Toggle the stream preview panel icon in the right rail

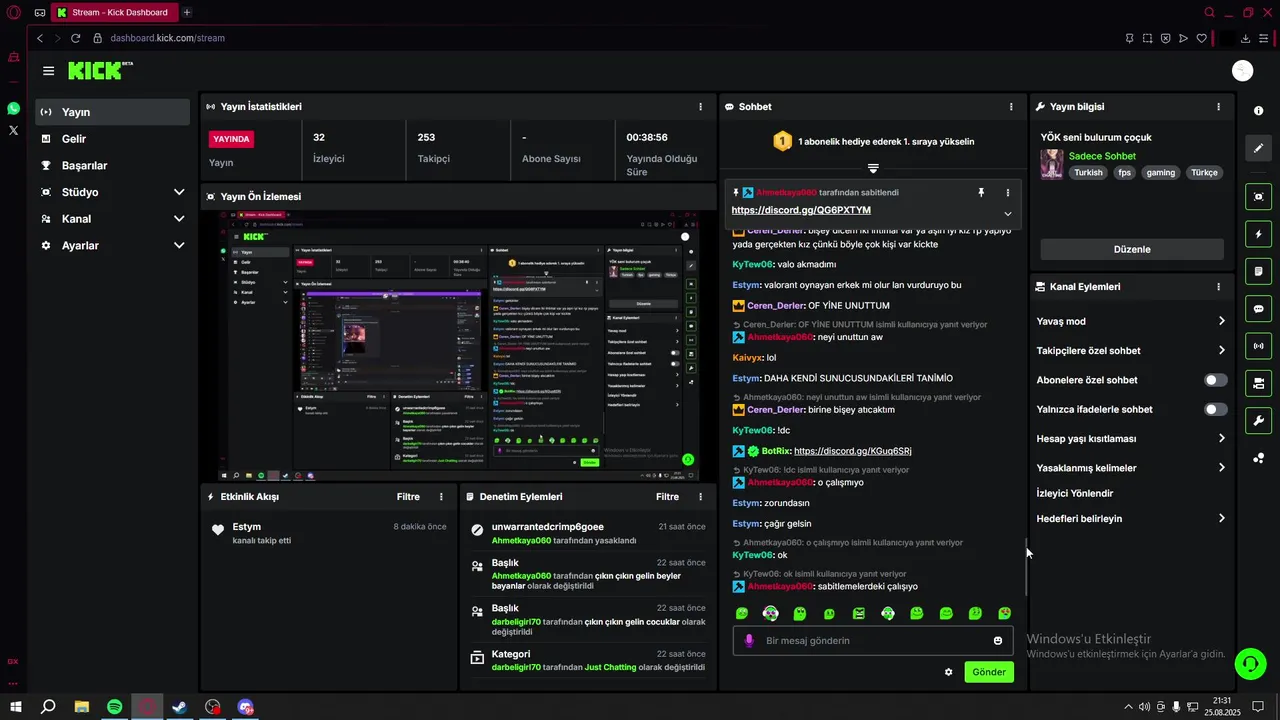(x=1258, y=196)
